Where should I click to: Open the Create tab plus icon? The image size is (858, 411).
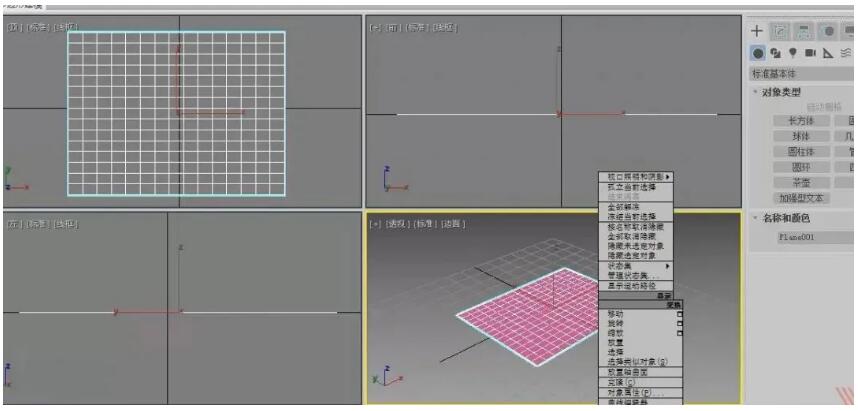click(x=757, y=32)
